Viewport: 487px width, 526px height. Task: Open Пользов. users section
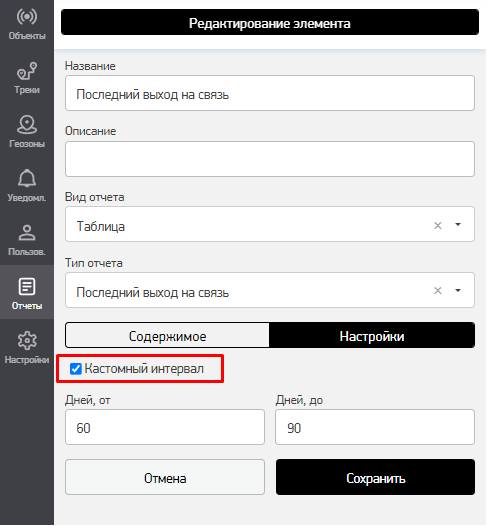point(27,240)
